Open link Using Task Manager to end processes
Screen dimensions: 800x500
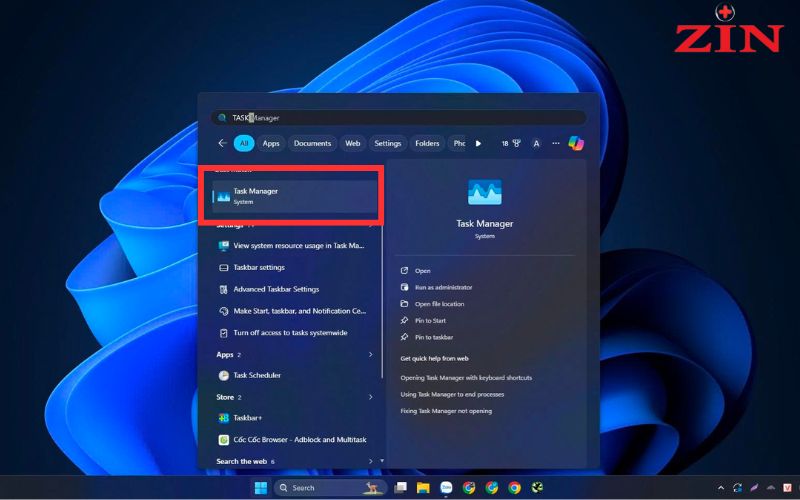click(452, 394)
